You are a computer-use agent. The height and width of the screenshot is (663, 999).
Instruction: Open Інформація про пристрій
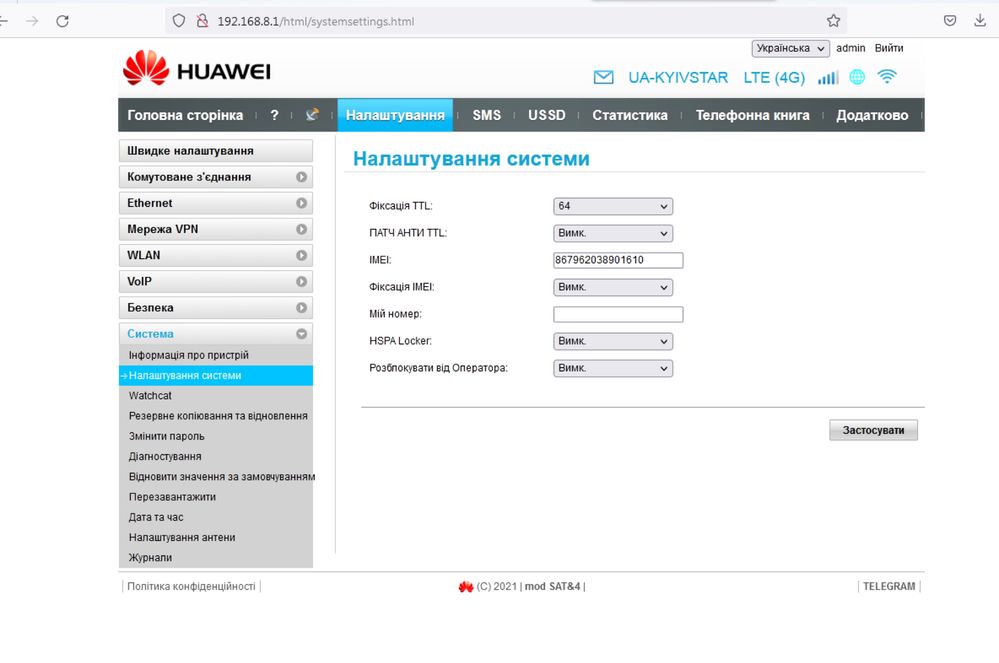click(215, 355)
